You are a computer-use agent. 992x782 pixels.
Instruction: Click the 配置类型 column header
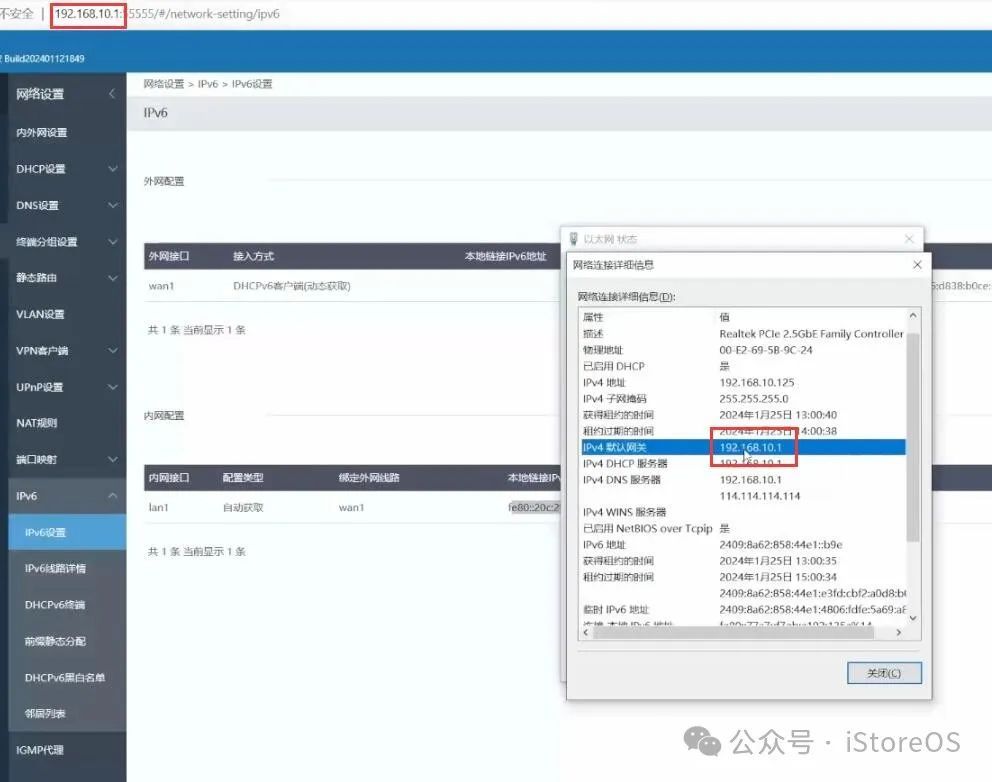tap(243, 478)
